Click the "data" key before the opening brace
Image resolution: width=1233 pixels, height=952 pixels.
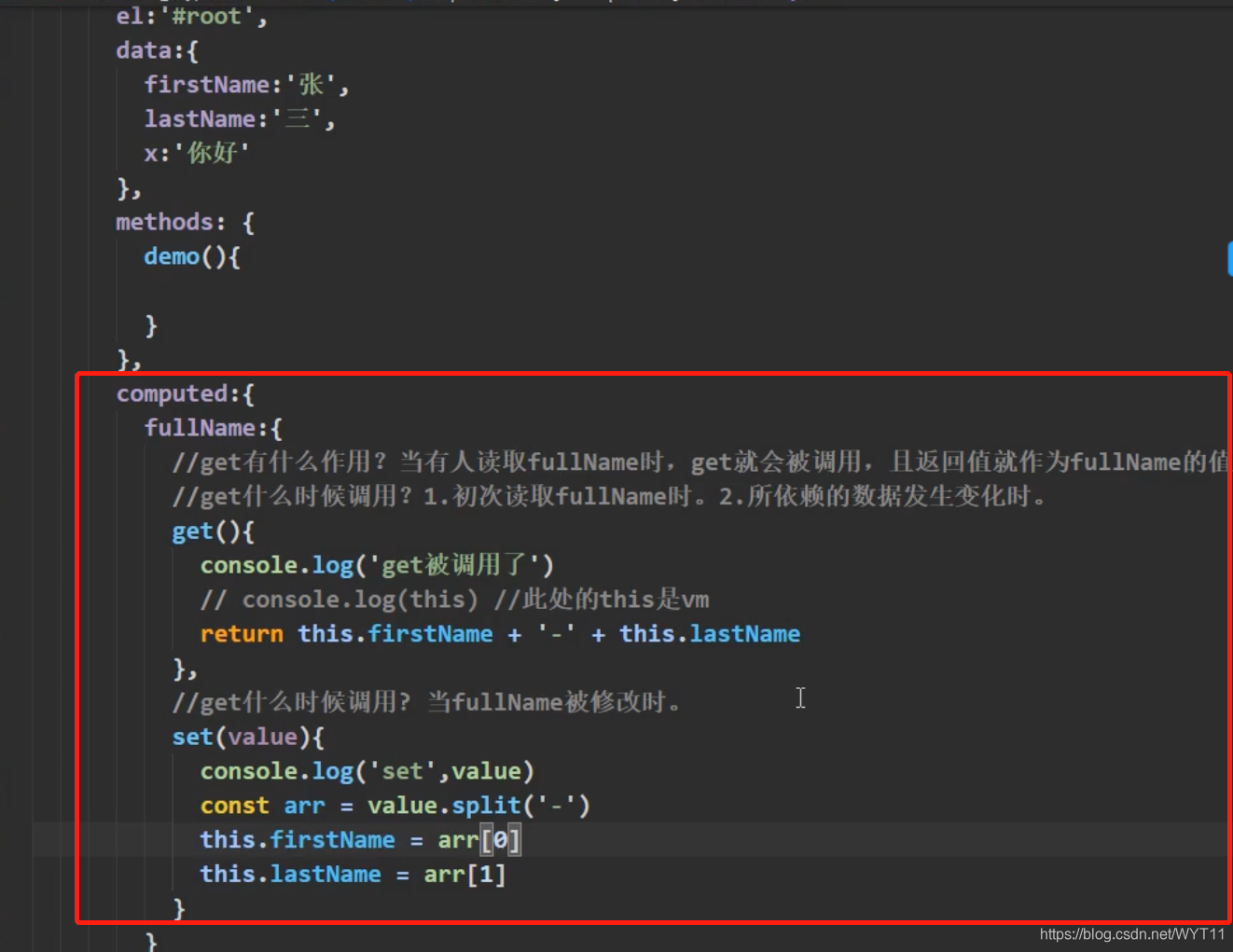click(144, 50)
